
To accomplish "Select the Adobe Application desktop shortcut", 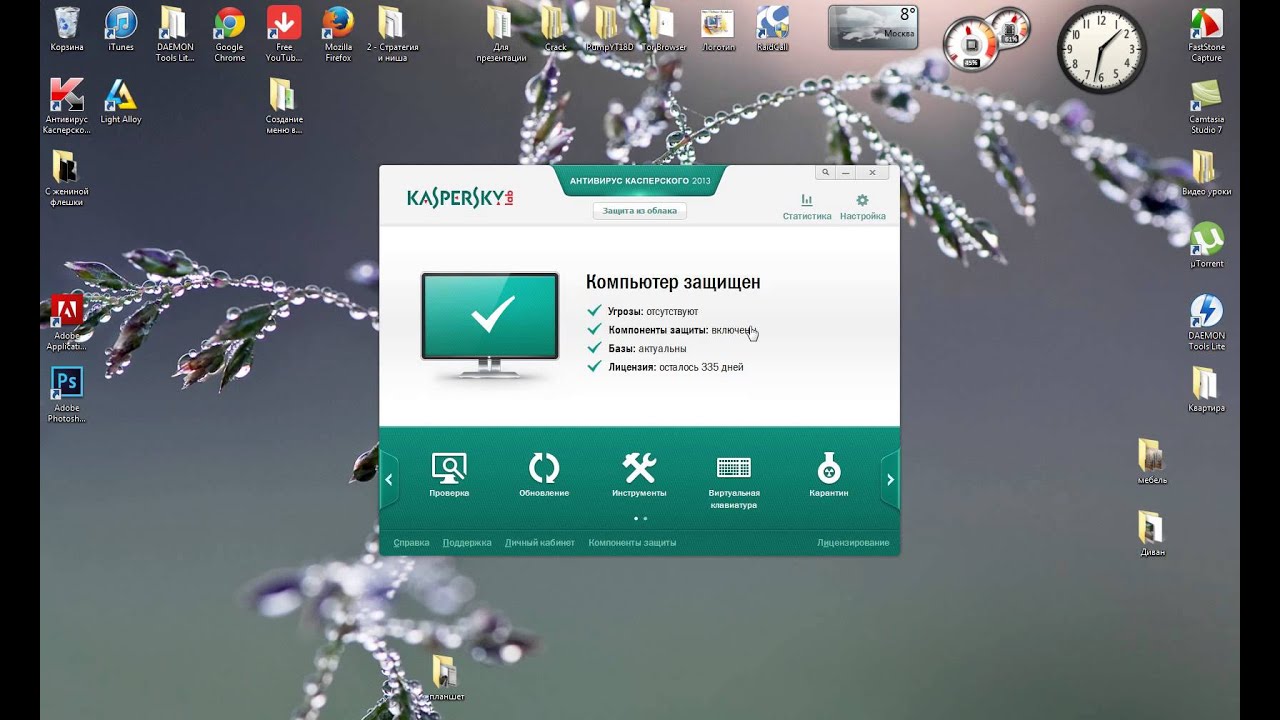I will [67, 324].
